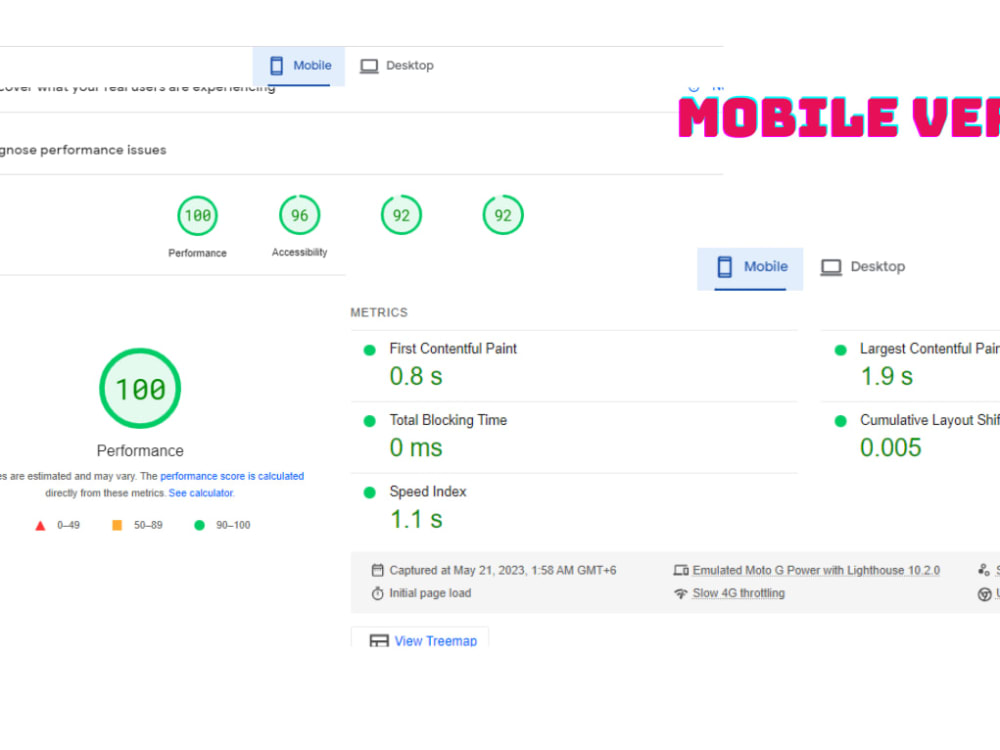Click the green circle 90–100 legend icon
This screenshot has height=750, width=1000.
click(x=200, y=525)
